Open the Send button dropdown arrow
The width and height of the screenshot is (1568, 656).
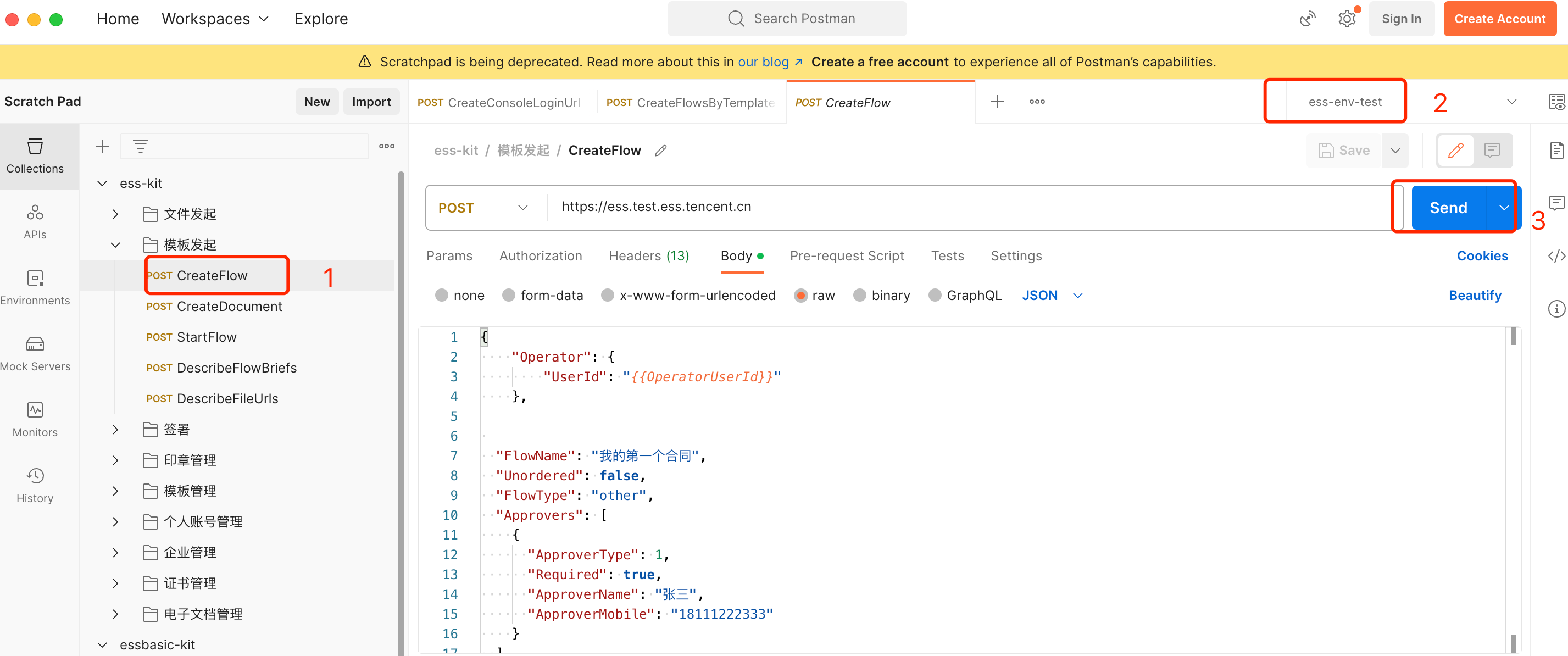[1504, 208]
